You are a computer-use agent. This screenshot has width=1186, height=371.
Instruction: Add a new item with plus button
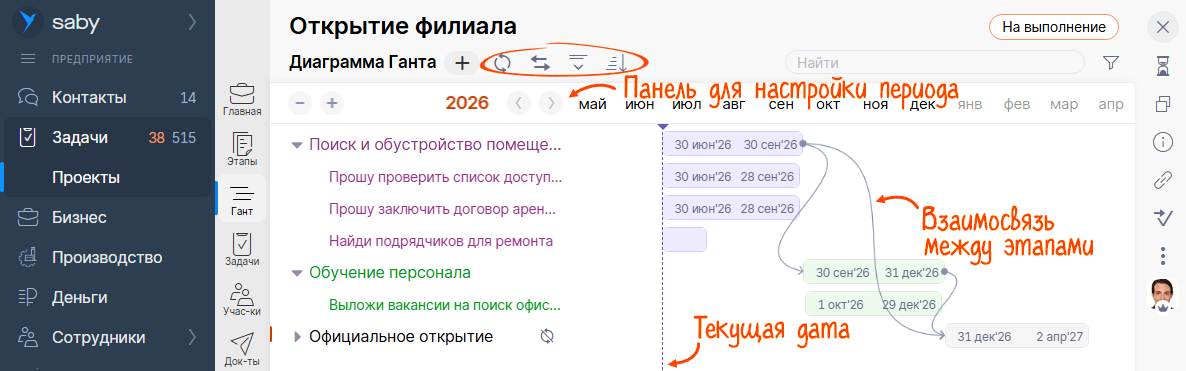(x=462, y=63)
